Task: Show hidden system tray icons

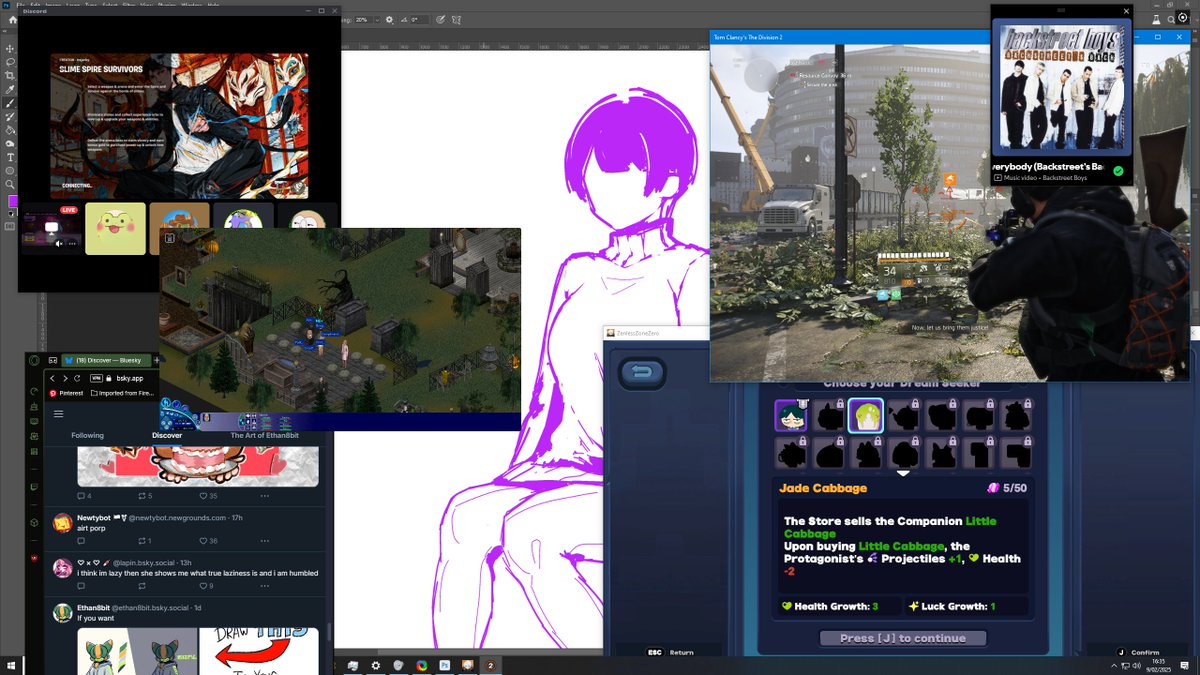Action: 1114,665
